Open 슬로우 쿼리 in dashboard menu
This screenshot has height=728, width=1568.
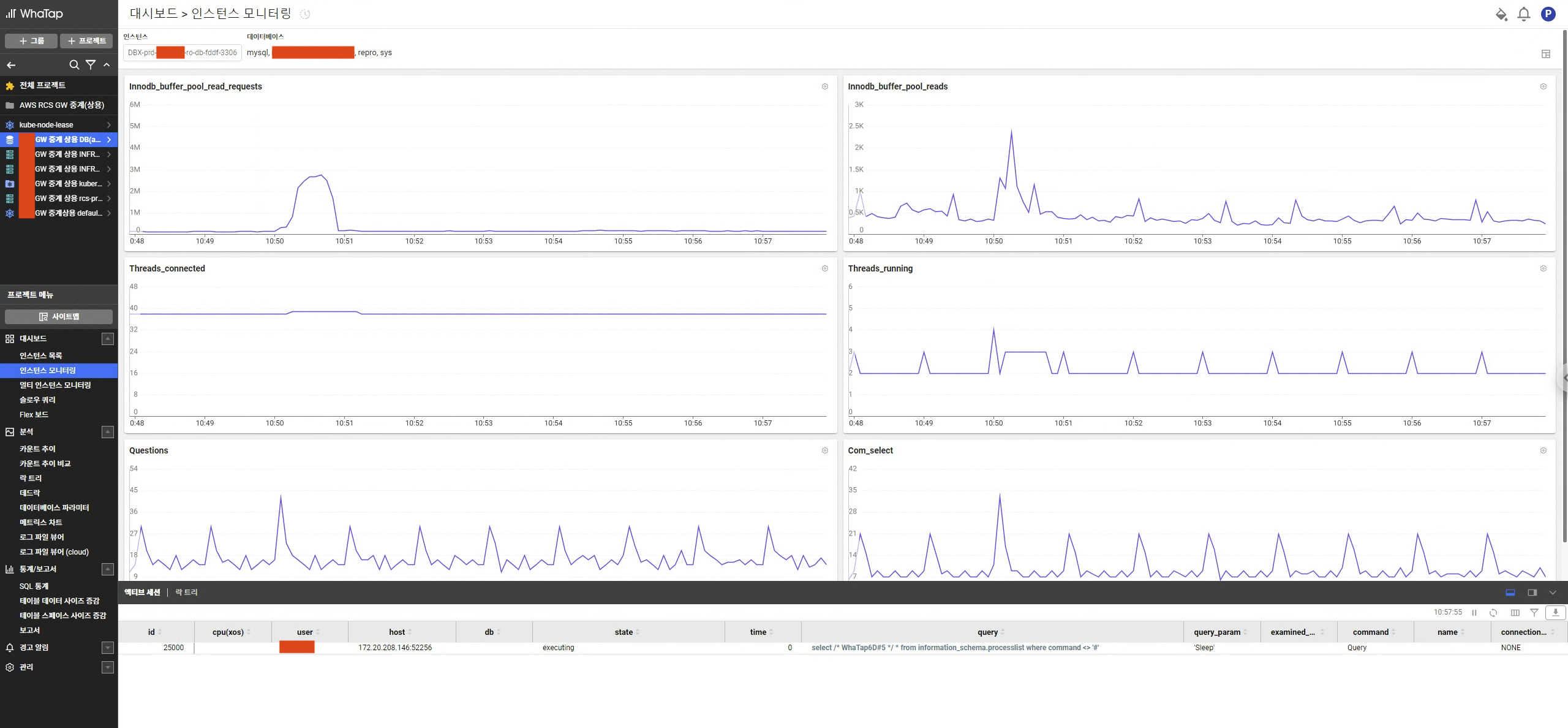pos(37,400)
